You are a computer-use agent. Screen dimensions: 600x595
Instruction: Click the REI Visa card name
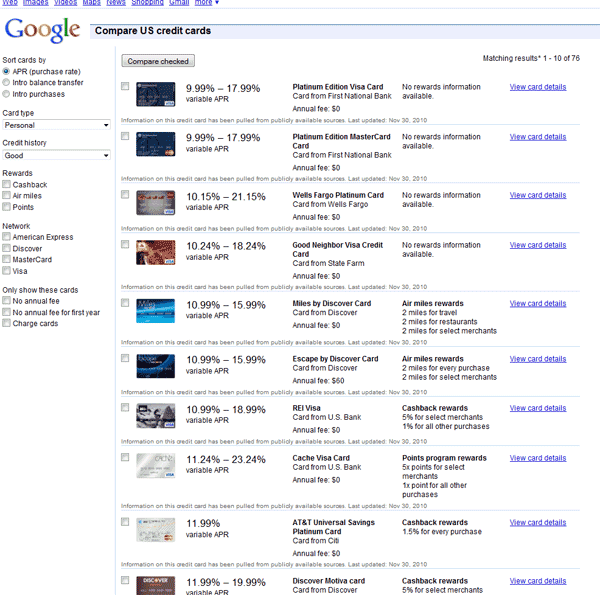coord(307,408)
